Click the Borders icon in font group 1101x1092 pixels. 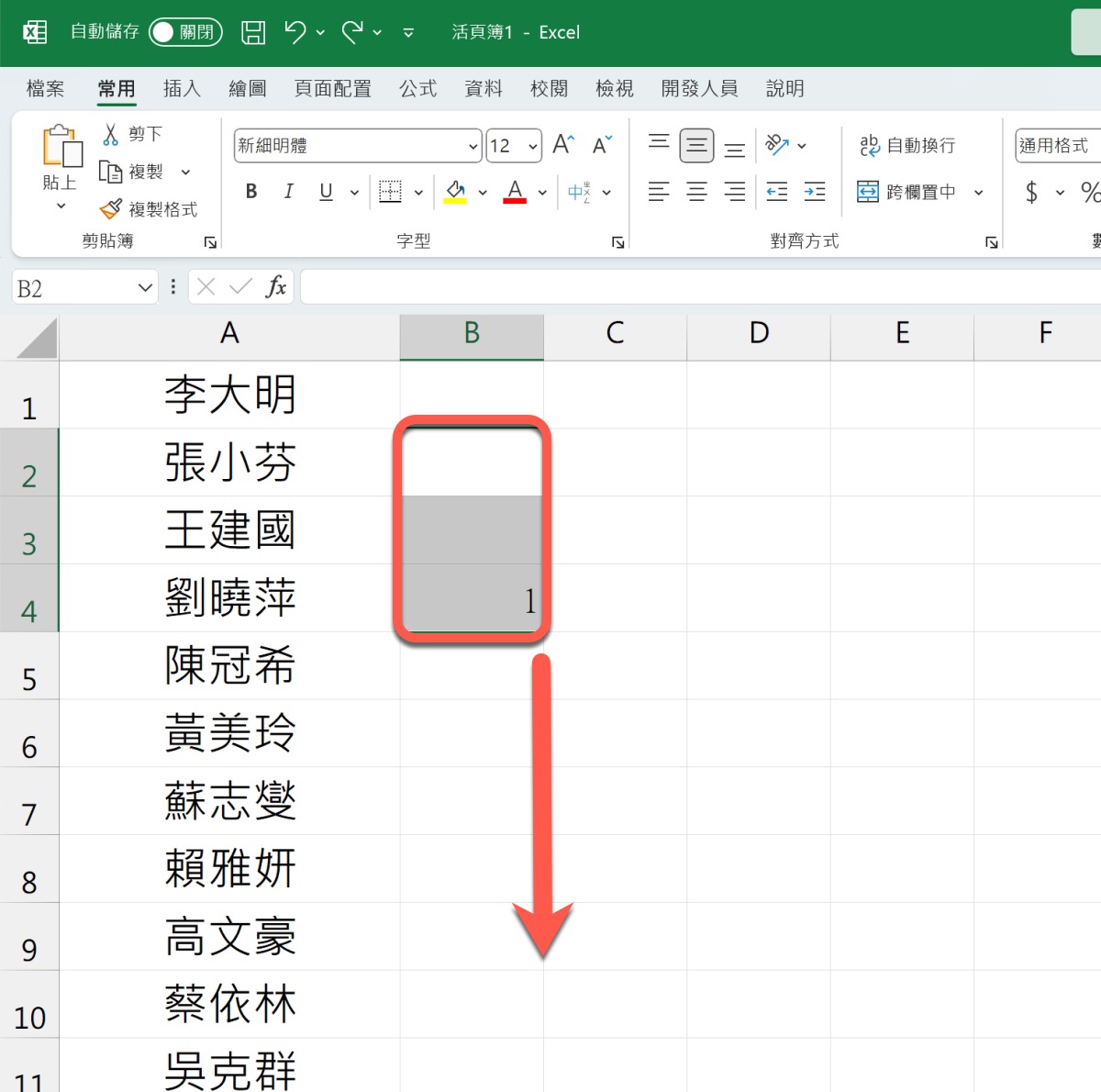[x=391, y=192]
